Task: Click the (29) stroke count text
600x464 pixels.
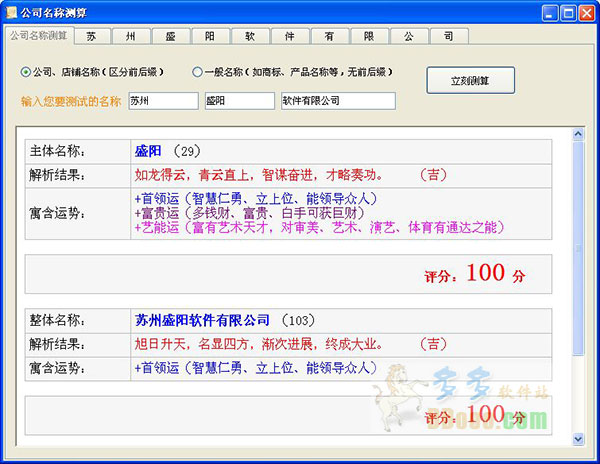Action: pos(187,151)
